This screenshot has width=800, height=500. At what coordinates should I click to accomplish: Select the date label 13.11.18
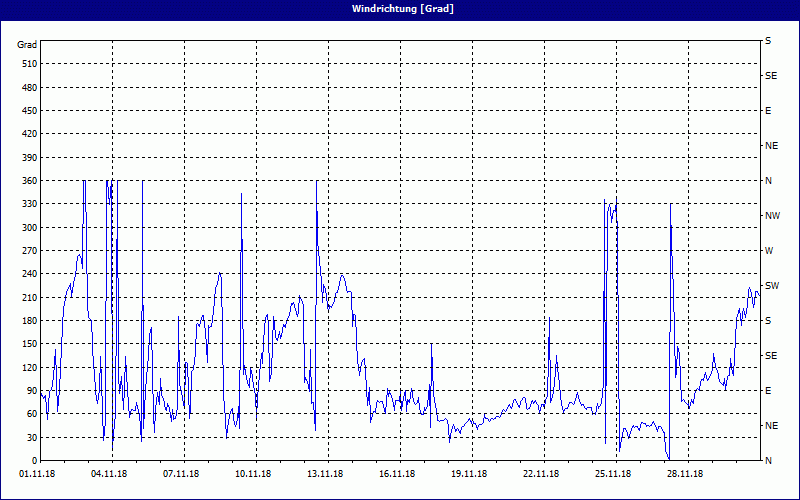click(324, 474)
